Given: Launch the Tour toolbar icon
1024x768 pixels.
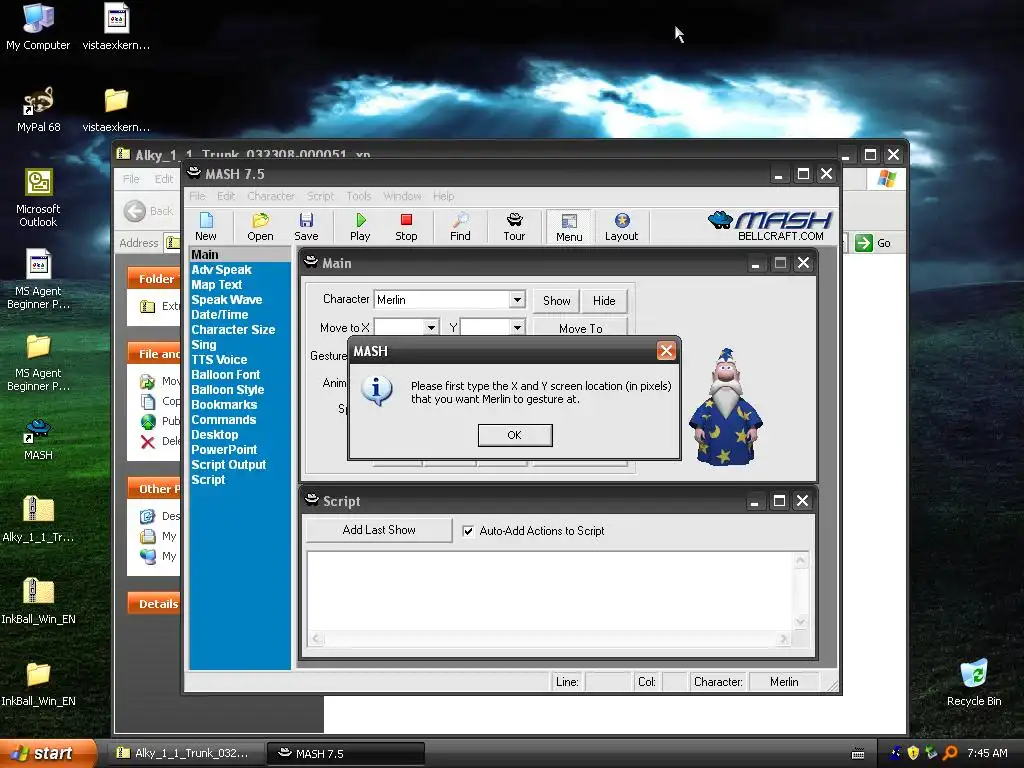Looking at the screenshot, I should click(x=514, y=227).
